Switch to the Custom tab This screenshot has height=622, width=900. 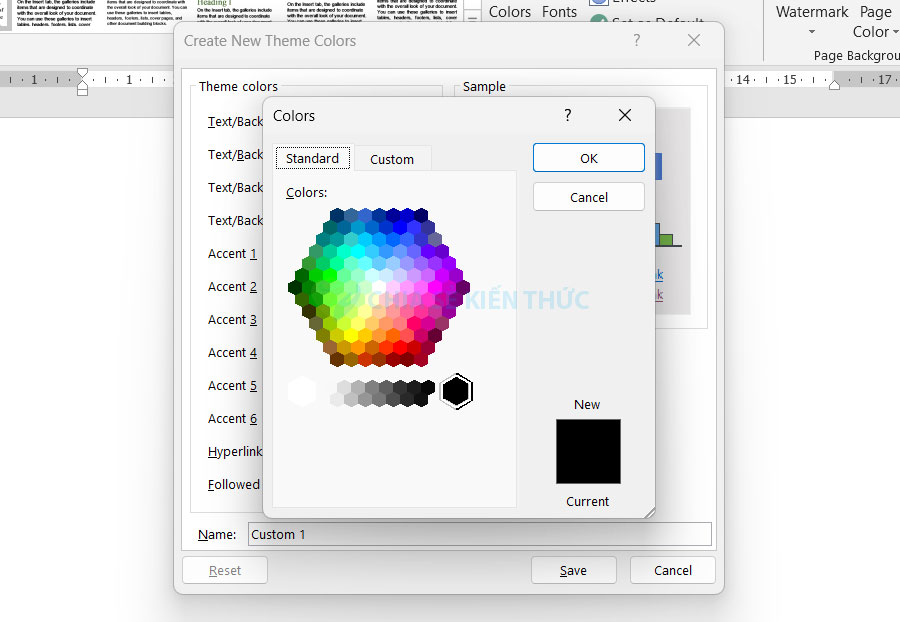point(392,159)
